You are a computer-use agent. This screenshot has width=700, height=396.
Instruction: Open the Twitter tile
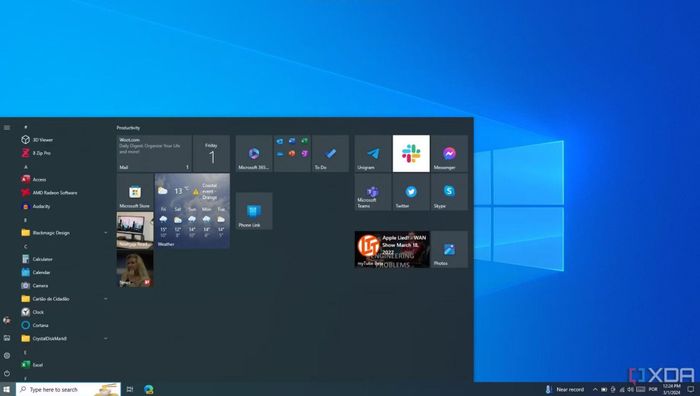411,192
